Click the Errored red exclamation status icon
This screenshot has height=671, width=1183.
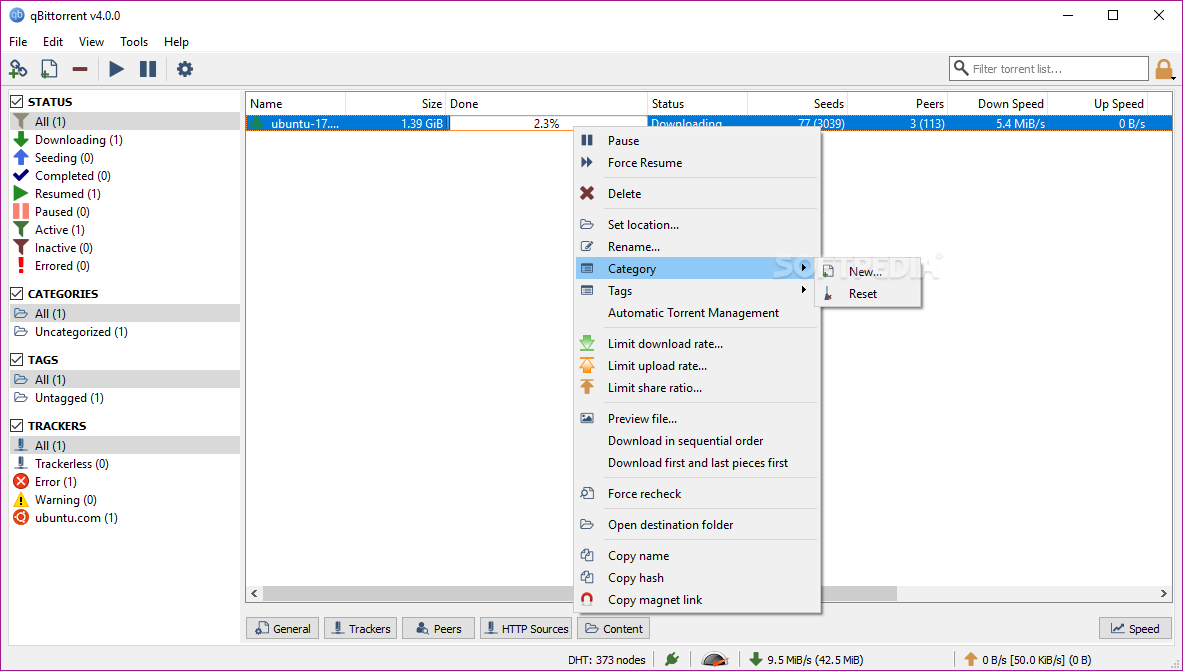point(21,265)
